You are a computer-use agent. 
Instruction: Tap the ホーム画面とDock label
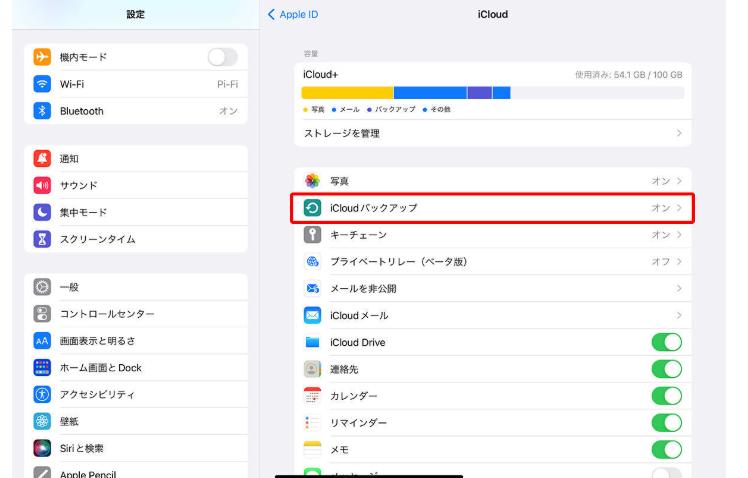[101, 367]
